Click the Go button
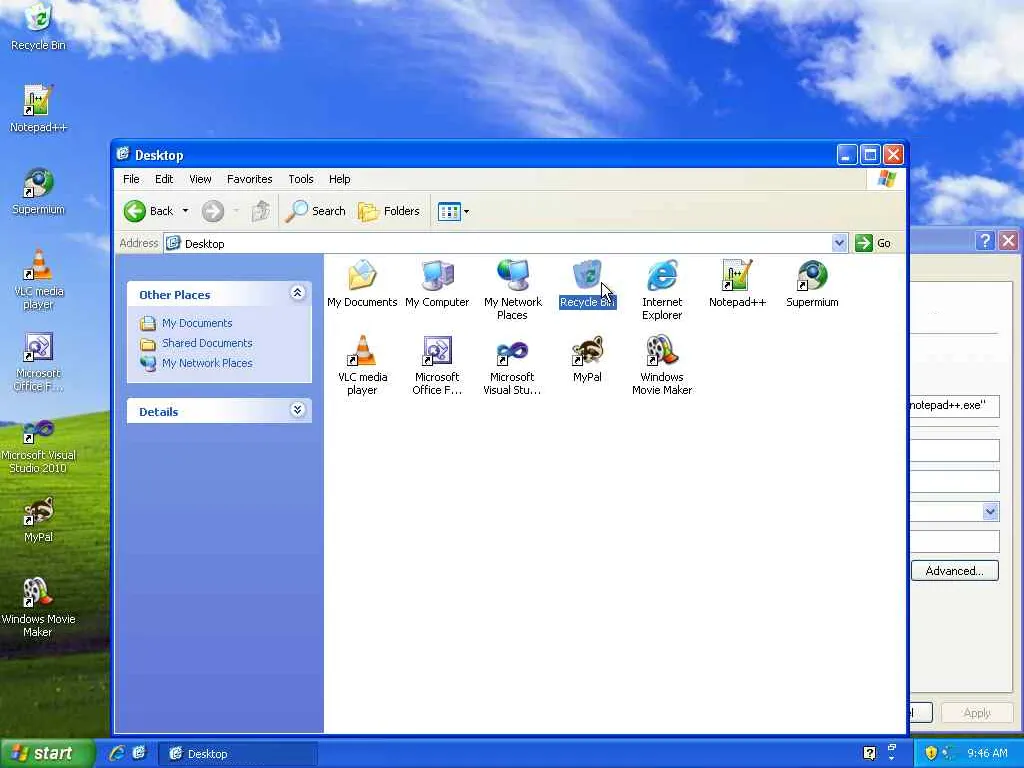The image size is (1024, 768). tap(874, 243)
